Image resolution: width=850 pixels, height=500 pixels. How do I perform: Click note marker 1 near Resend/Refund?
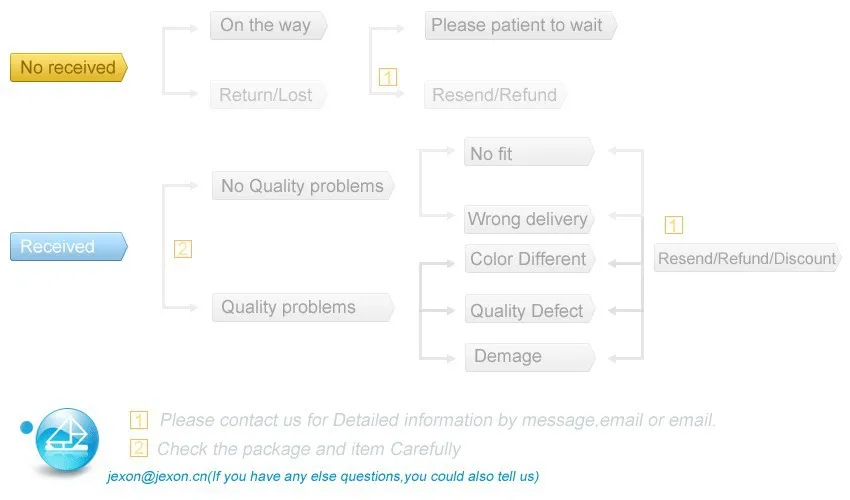388,76
